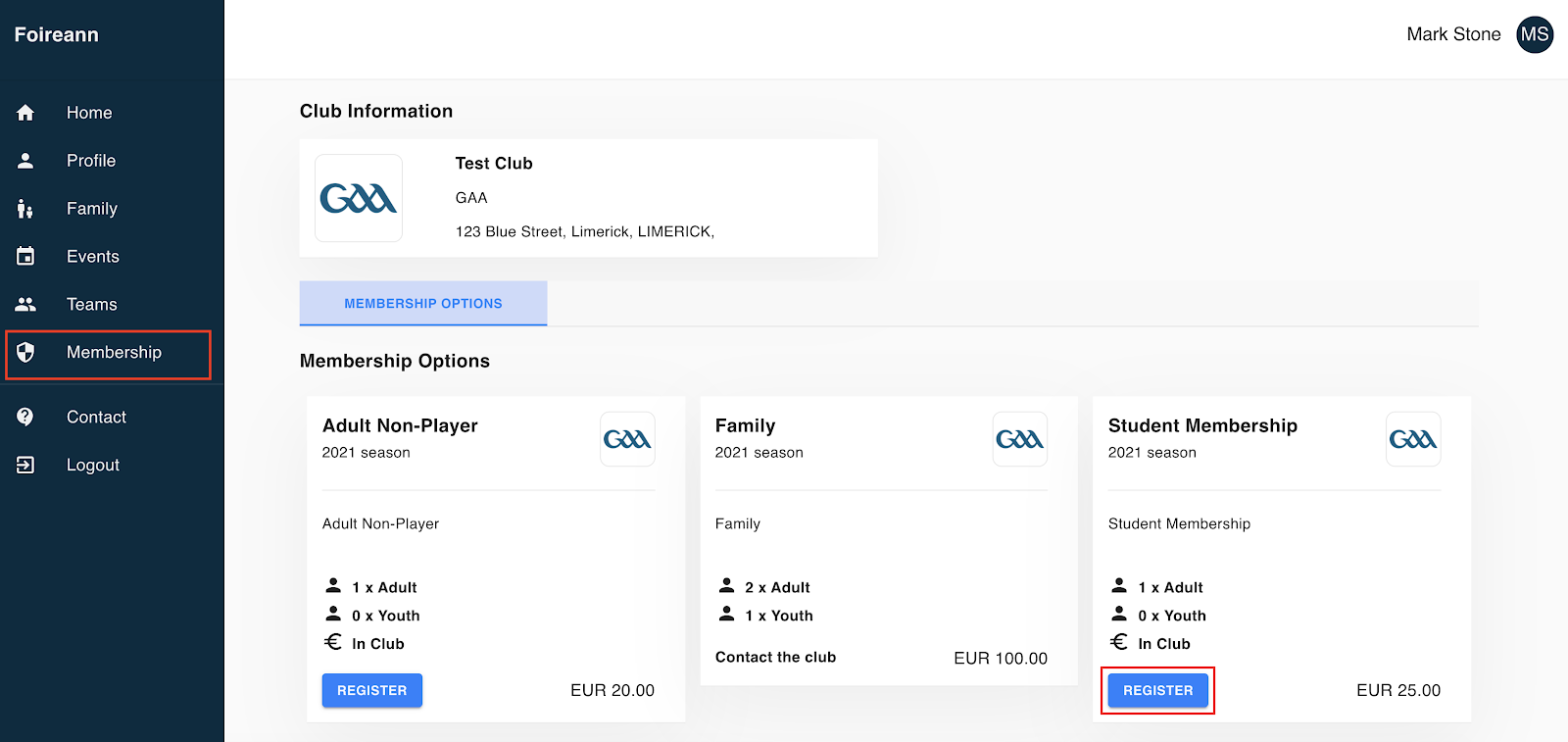The width and height of the screenshot is (1568, 742).
Task: Click GAA logo on Family card
Action: (x=1020, y=439)
